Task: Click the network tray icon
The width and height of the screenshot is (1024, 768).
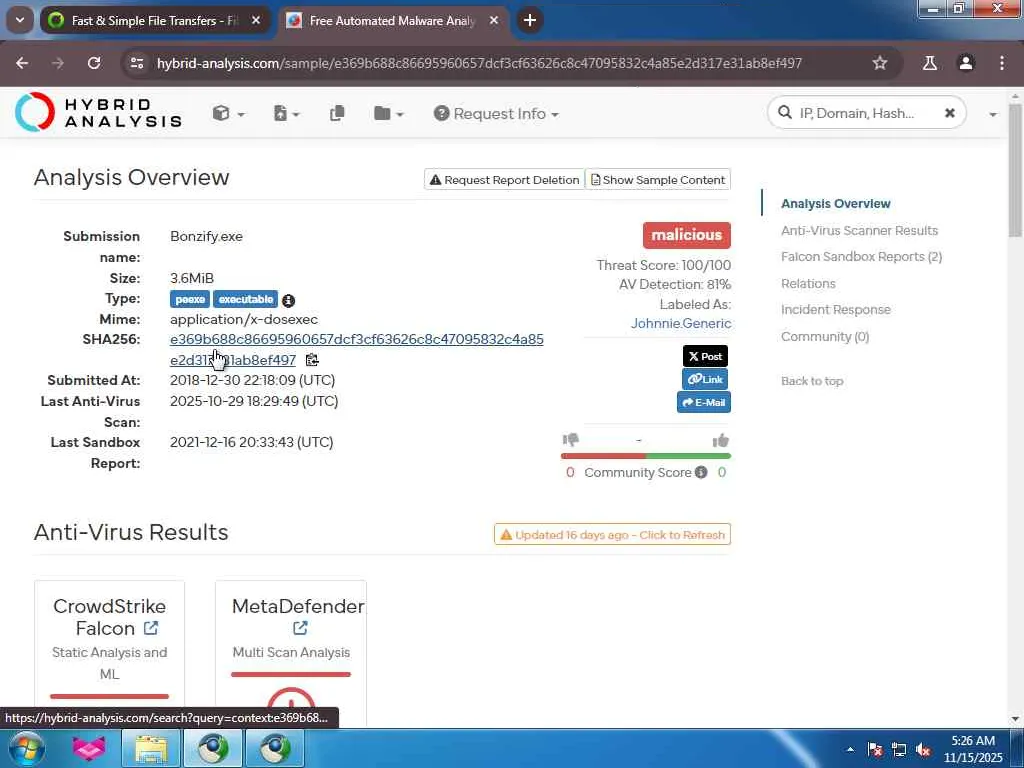Action: (899, 749)
